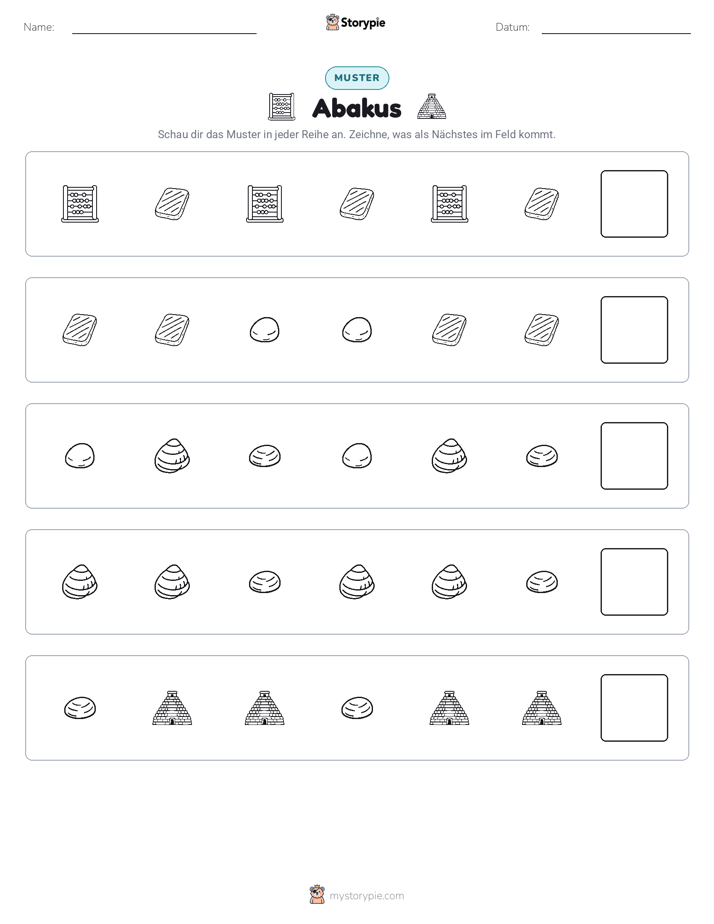The width and height of the screenshot is (714, 924).
Task: Click the empty answer box in row two
Action: pos(634,330)
